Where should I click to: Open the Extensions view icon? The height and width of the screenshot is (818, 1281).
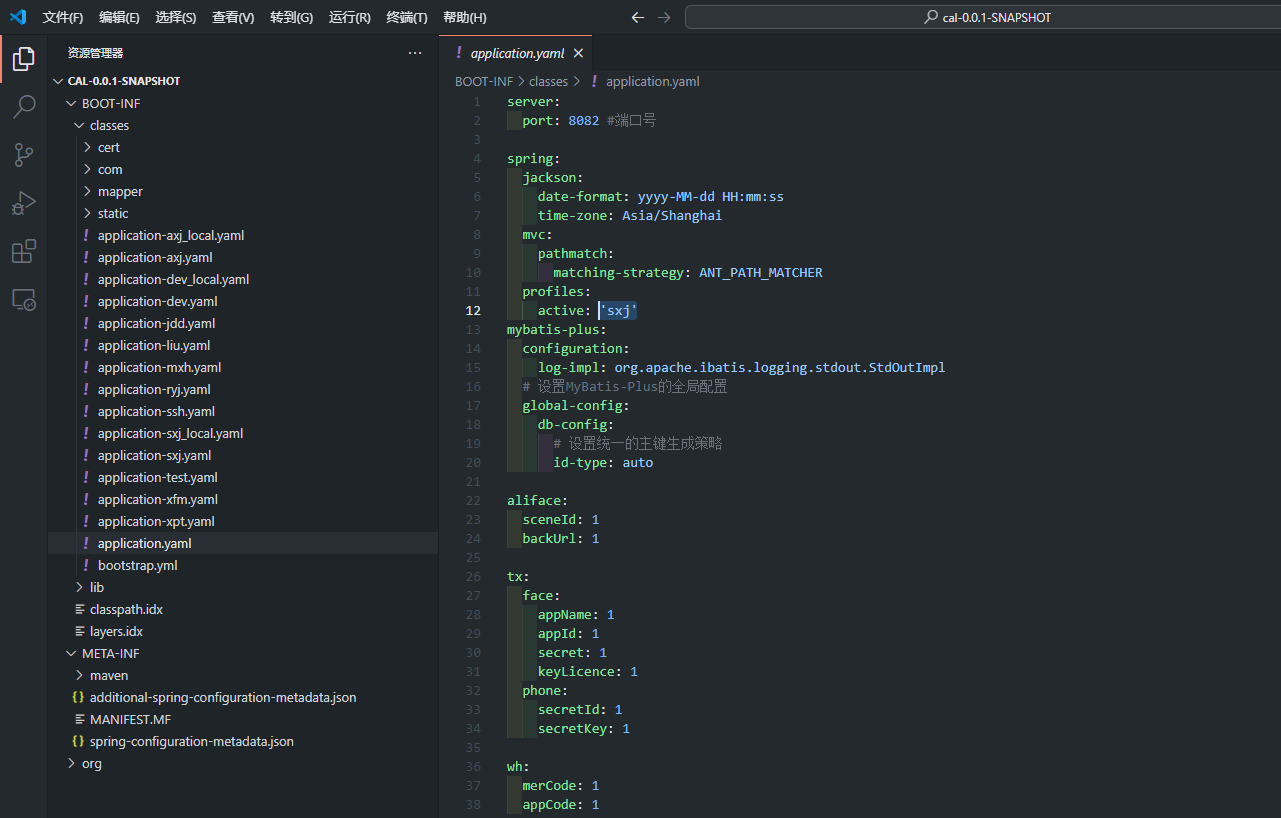(24, 251)
